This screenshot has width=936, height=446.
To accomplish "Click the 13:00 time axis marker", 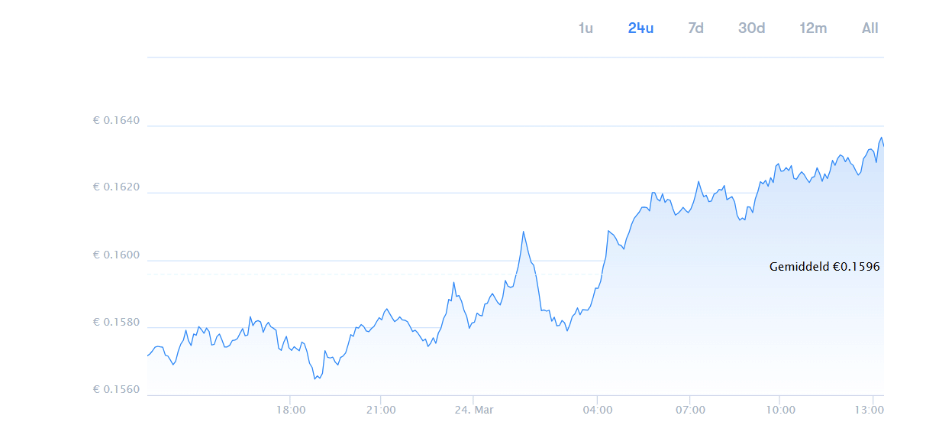I will [x=871, y=410].
